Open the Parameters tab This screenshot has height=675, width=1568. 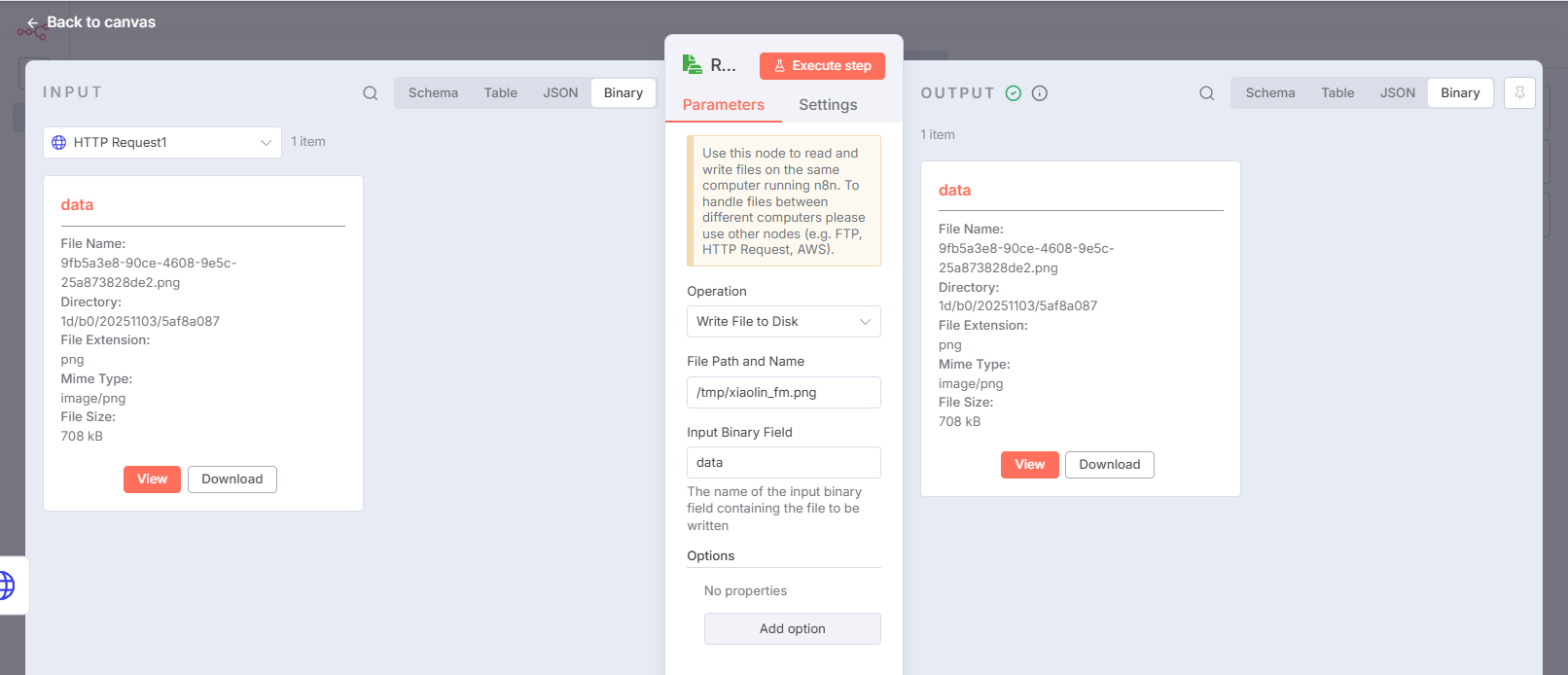724,105
